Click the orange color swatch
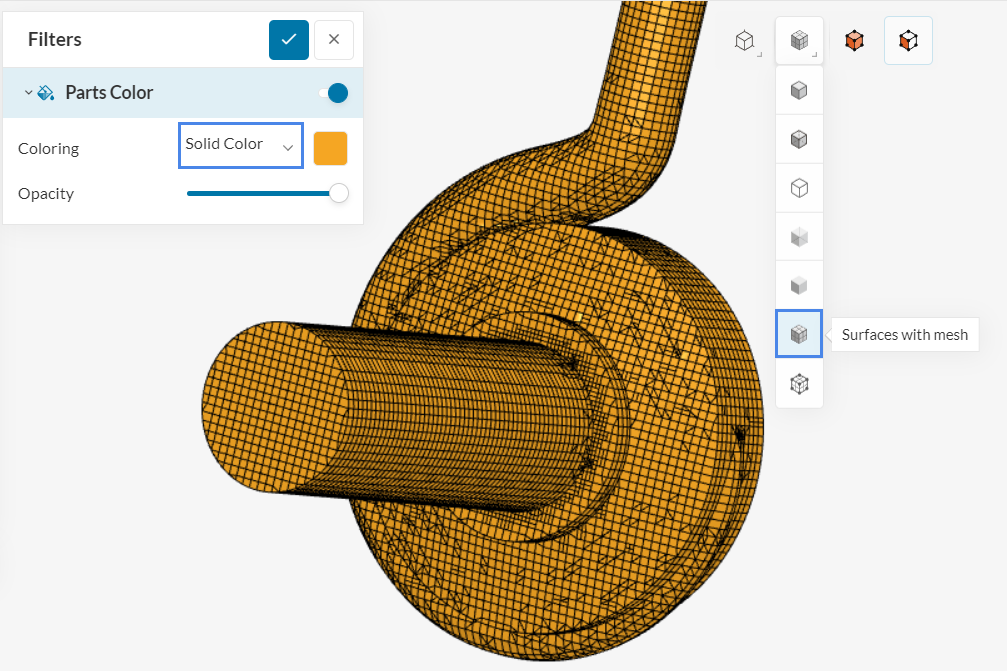The height and width of the screenshot is (671, 1007). click(330, 148)
